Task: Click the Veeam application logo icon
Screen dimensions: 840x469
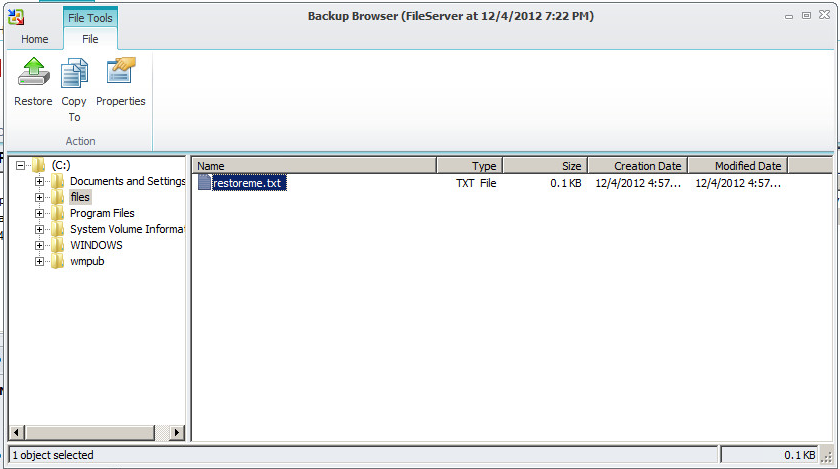Action: click(x=16, y=17)
